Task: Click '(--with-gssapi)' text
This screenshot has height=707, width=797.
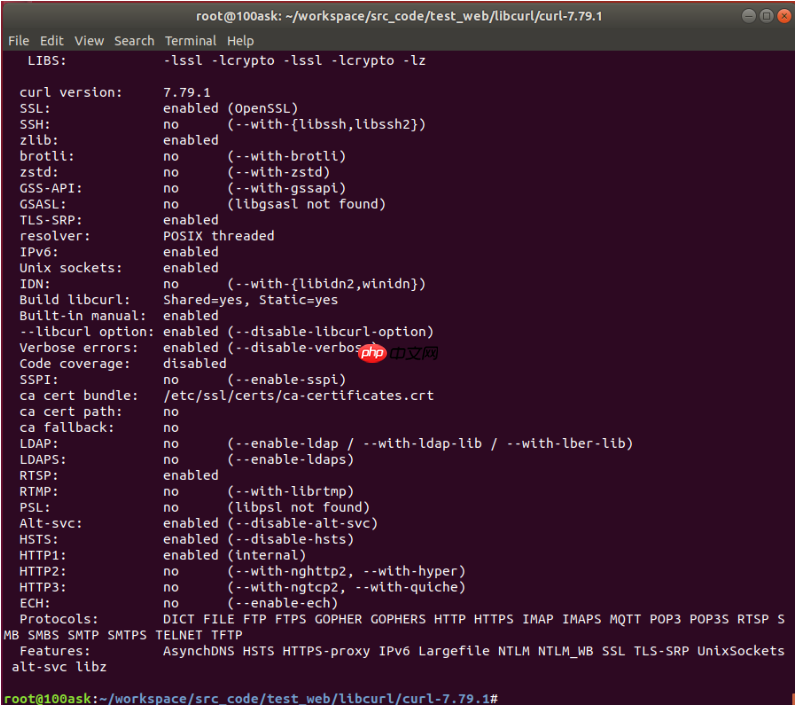Action: tap(287, 188)
